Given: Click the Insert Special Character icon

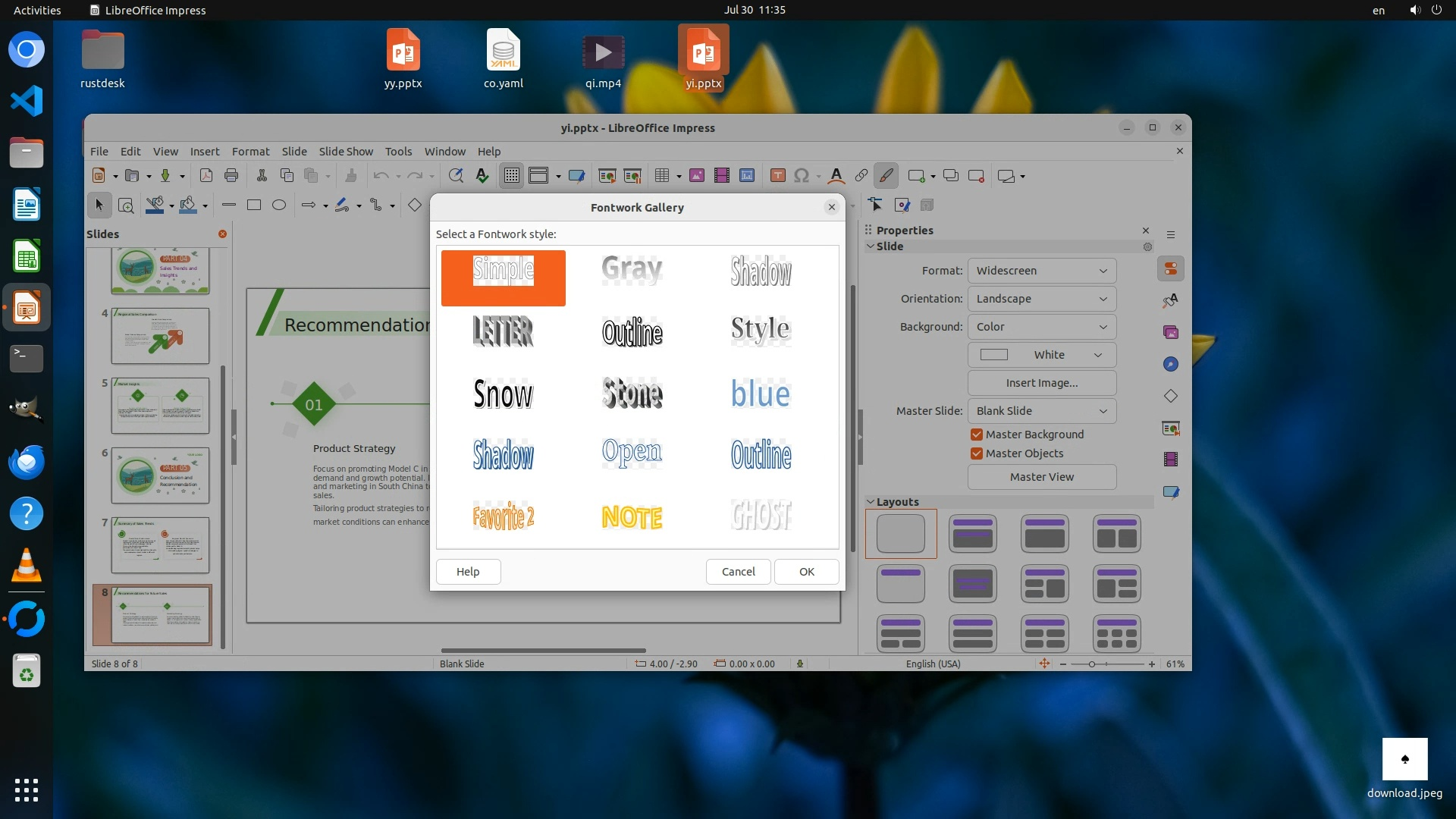Looking at the screenshot, I should [x=802, y=176].
